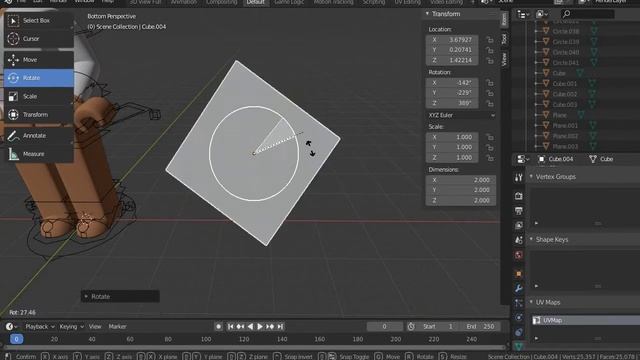Open the Physics properties tab icon
The image size is (640, 360).
coord(518,318)
